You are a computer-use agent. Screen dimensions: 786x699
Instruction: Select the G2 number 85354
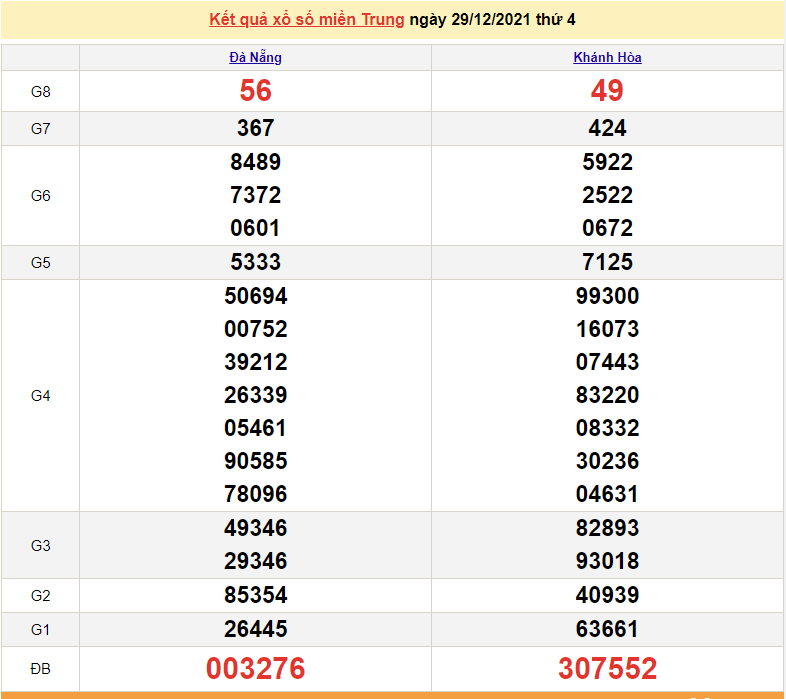coord(255,595)
